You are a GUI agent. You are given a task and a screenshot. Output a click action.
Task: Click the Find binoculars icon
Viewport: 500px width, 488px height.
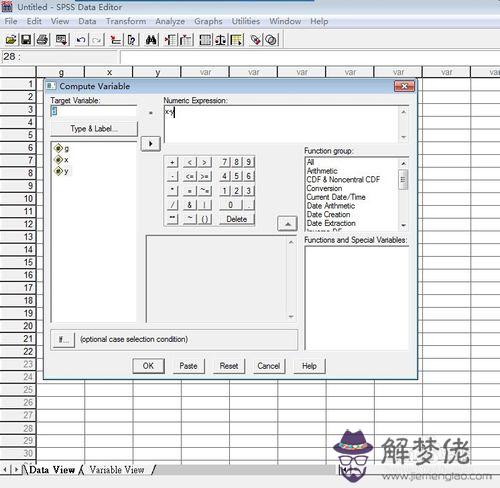[x=151, y=40]
